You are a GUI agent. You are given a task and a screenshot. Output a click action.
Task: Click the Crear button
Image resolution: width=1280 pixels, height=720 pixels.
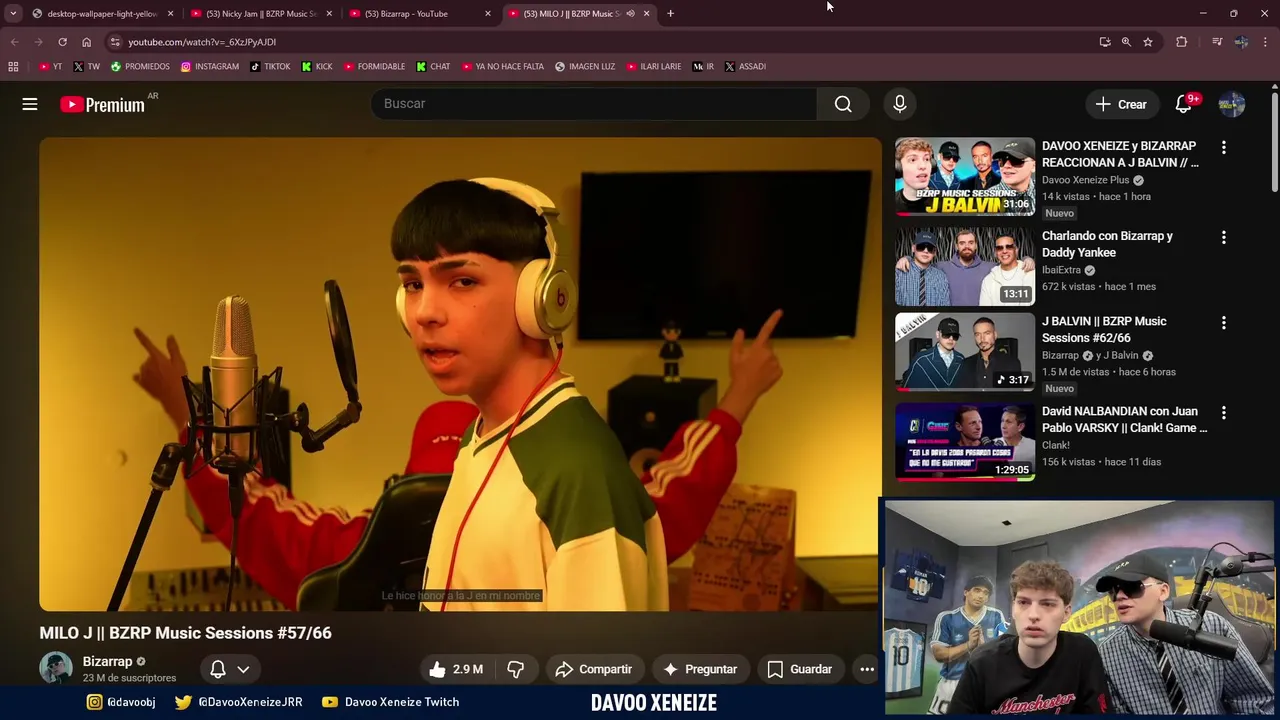1121,104
